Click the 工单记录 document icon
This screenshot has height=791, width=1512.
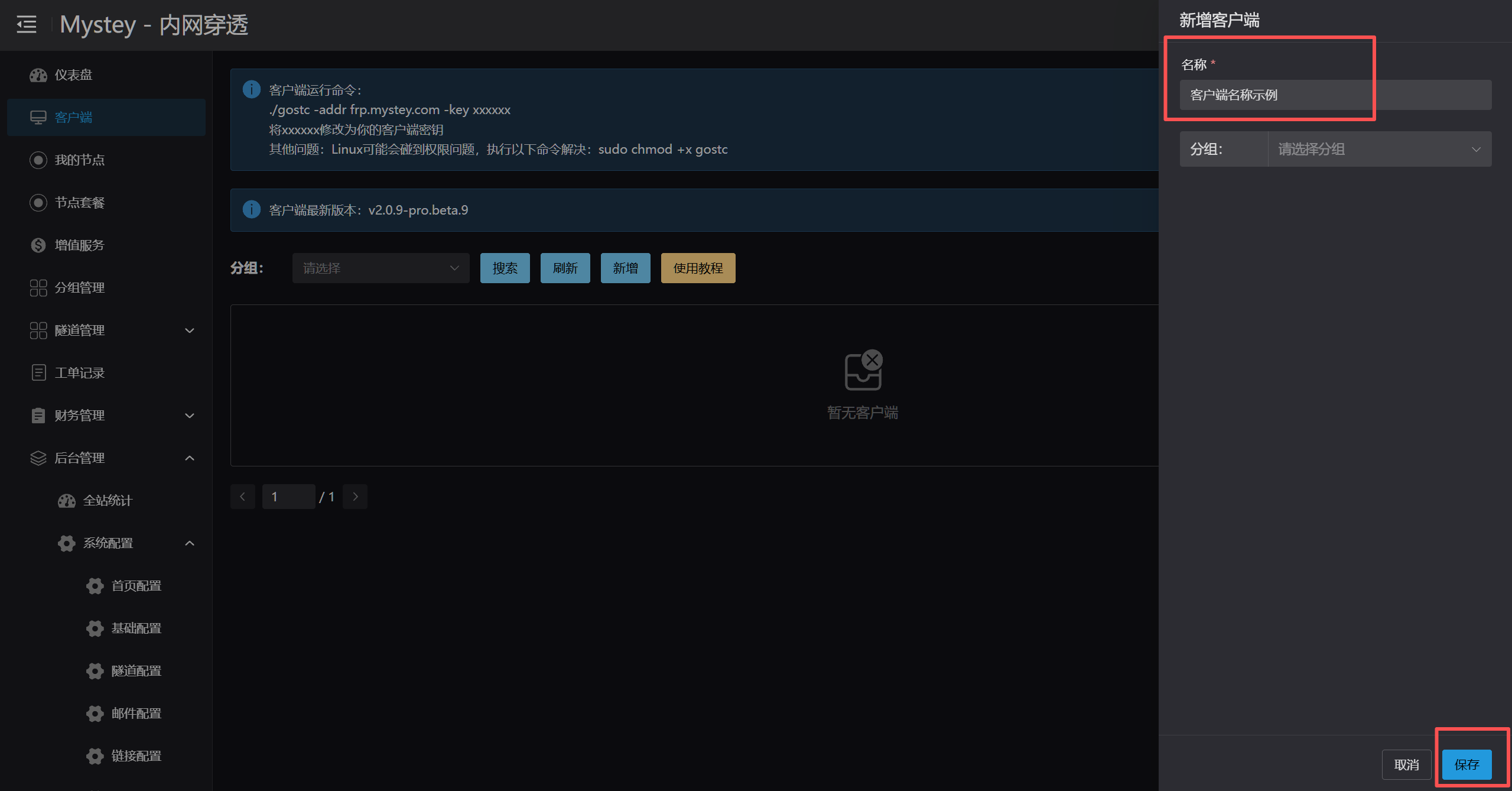(38, 373)
